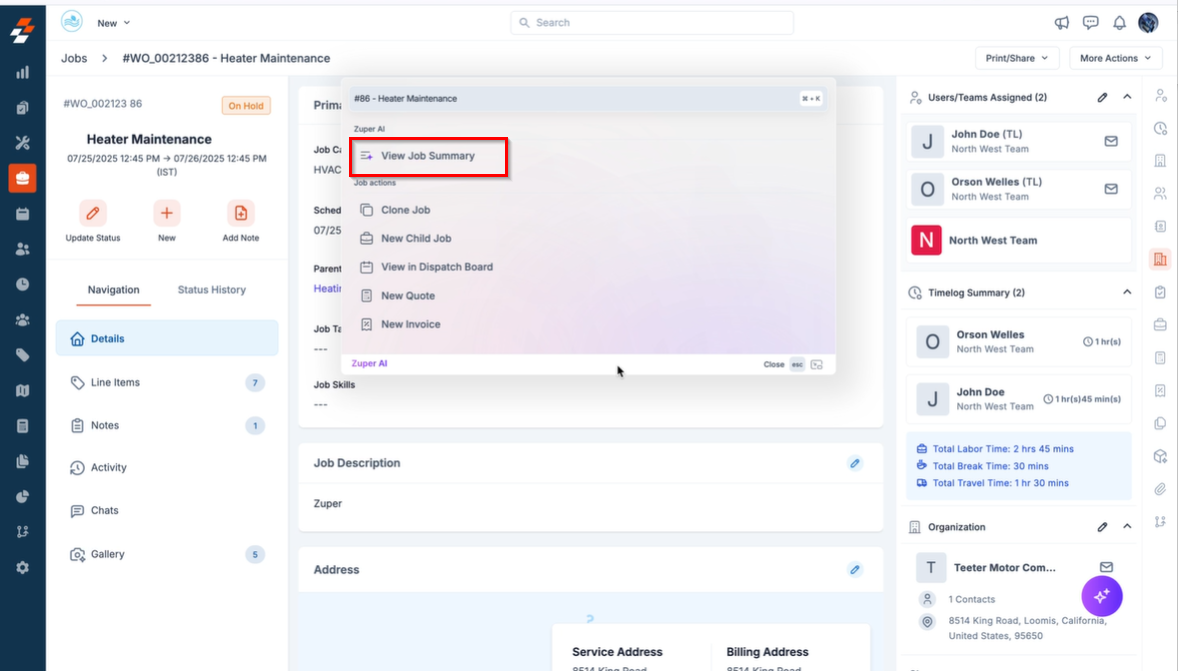Open the Details navigation item
Screen dimensions: 1178x671
(167, 338)
